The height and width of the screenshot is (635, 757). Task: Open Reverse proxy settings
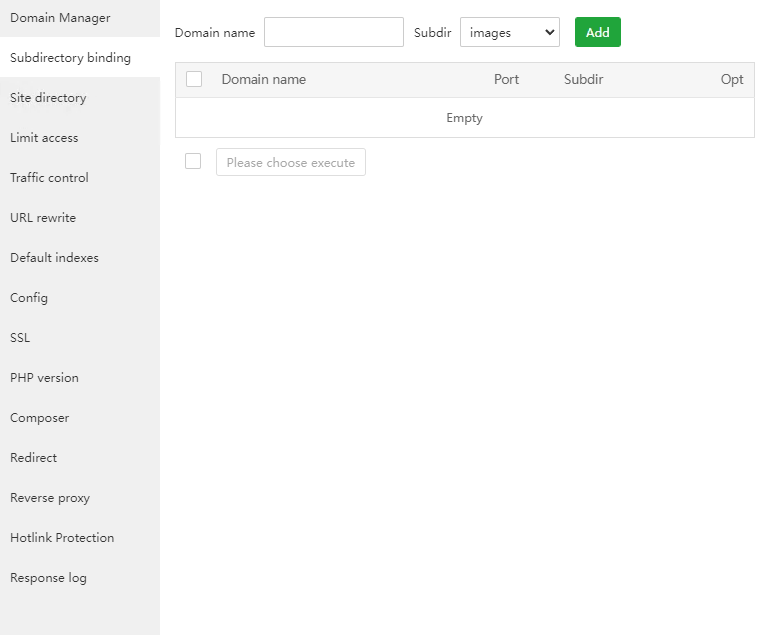tap(50, 498)
